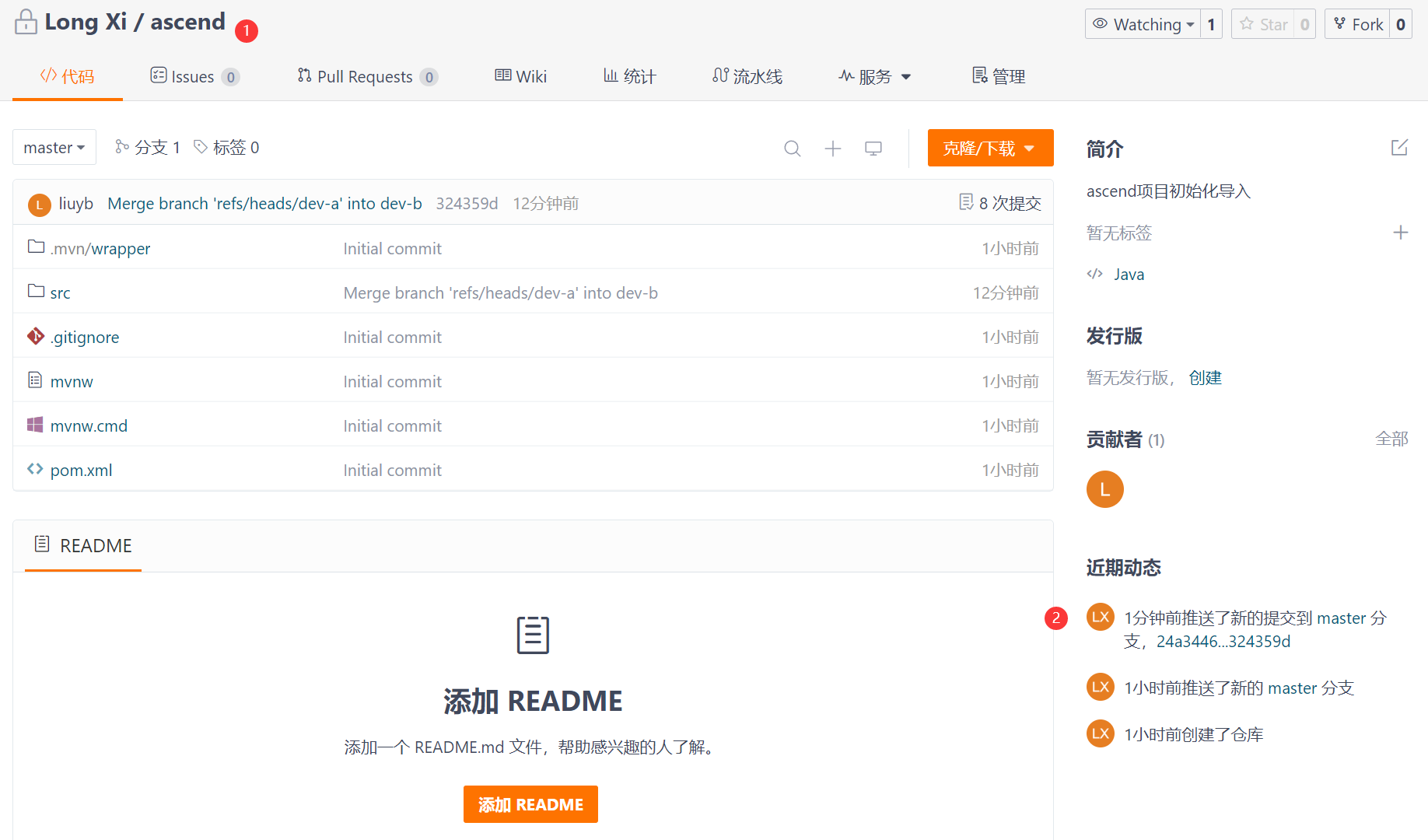Click liuyb's avatar in the commit row
The width and height of the screenshot is (1428, 840).
tap(40, 205)
